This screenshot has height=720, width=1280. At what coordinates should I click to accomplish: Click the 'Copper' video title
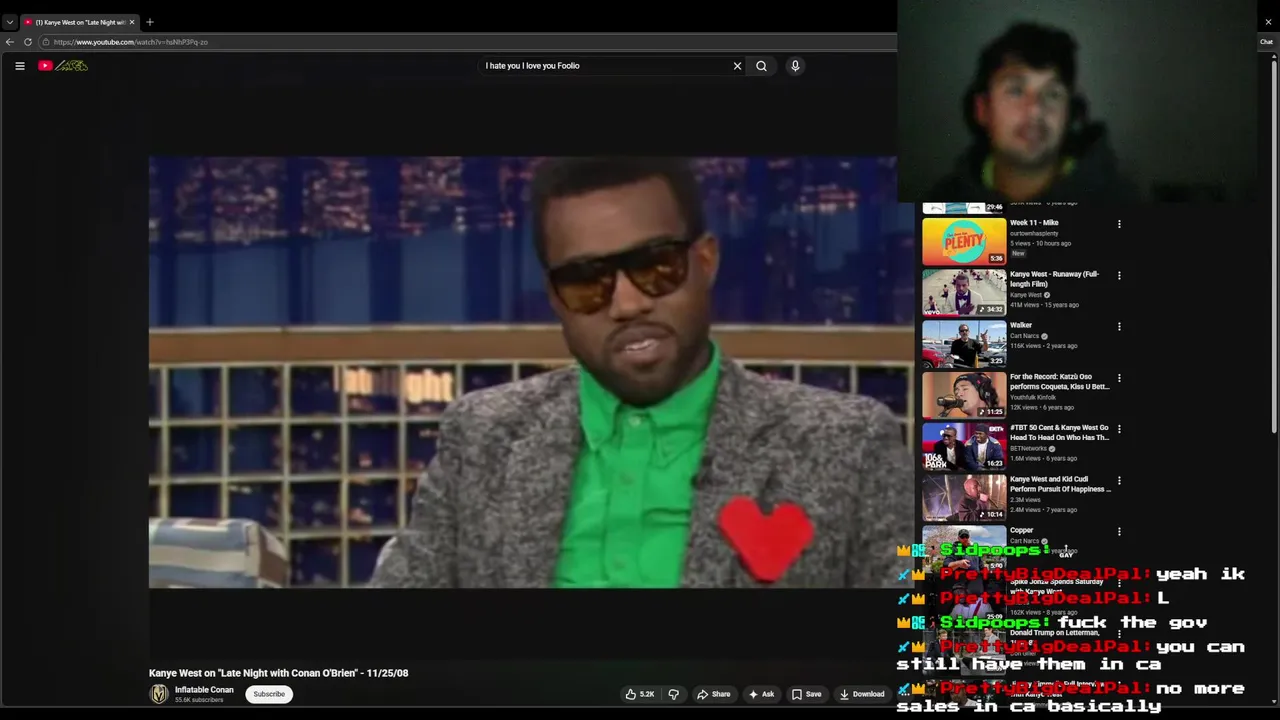tap(1021, 530)
